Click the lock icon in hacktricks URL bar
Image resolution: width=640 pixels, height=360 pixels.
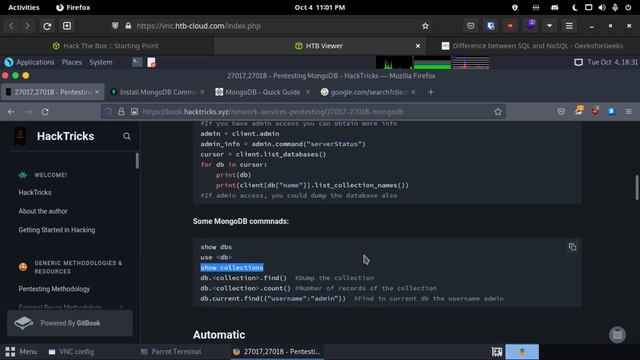pos(121,111)
